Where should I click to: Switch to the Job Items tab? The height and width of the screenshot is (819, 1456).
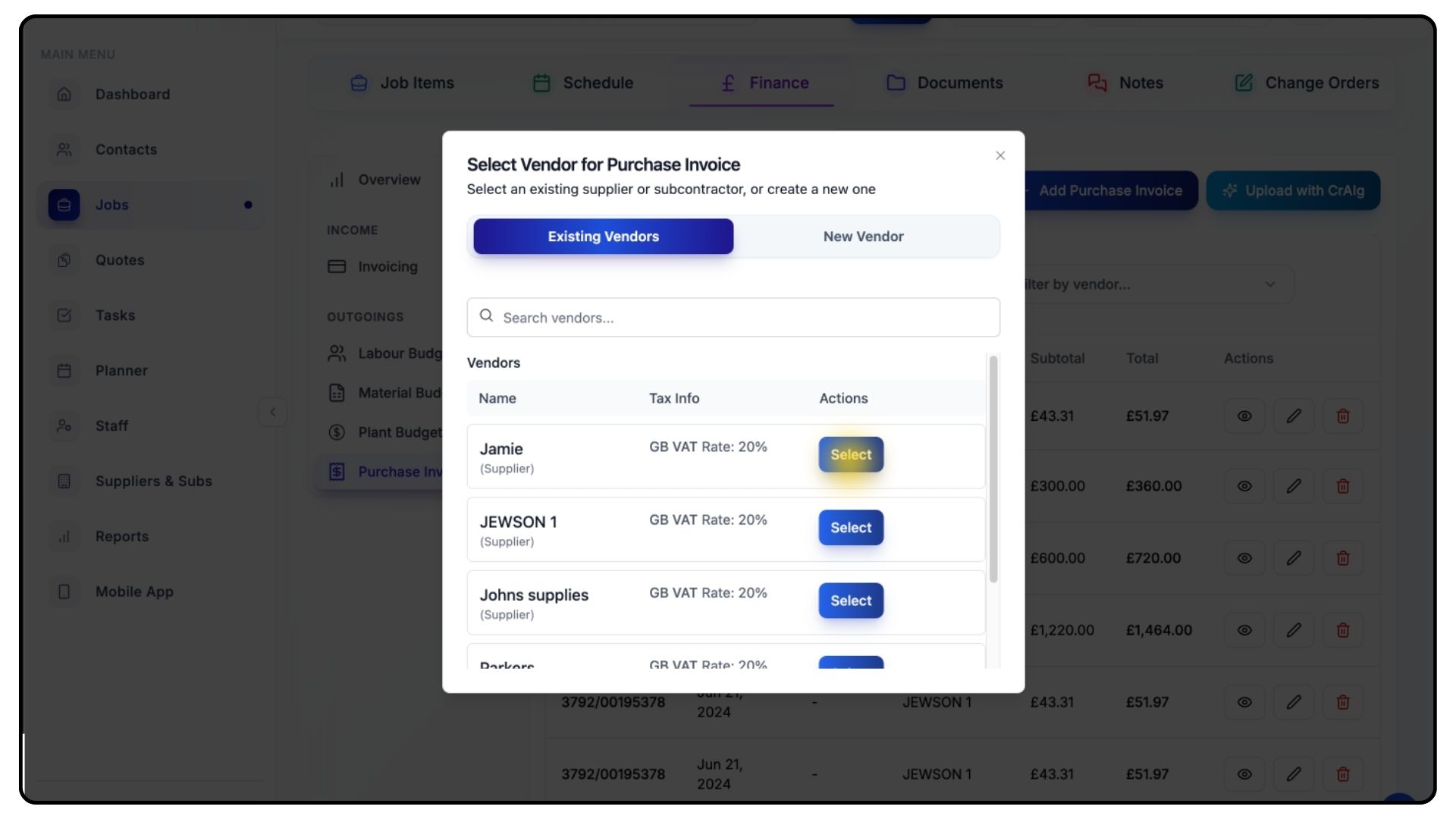402,83
